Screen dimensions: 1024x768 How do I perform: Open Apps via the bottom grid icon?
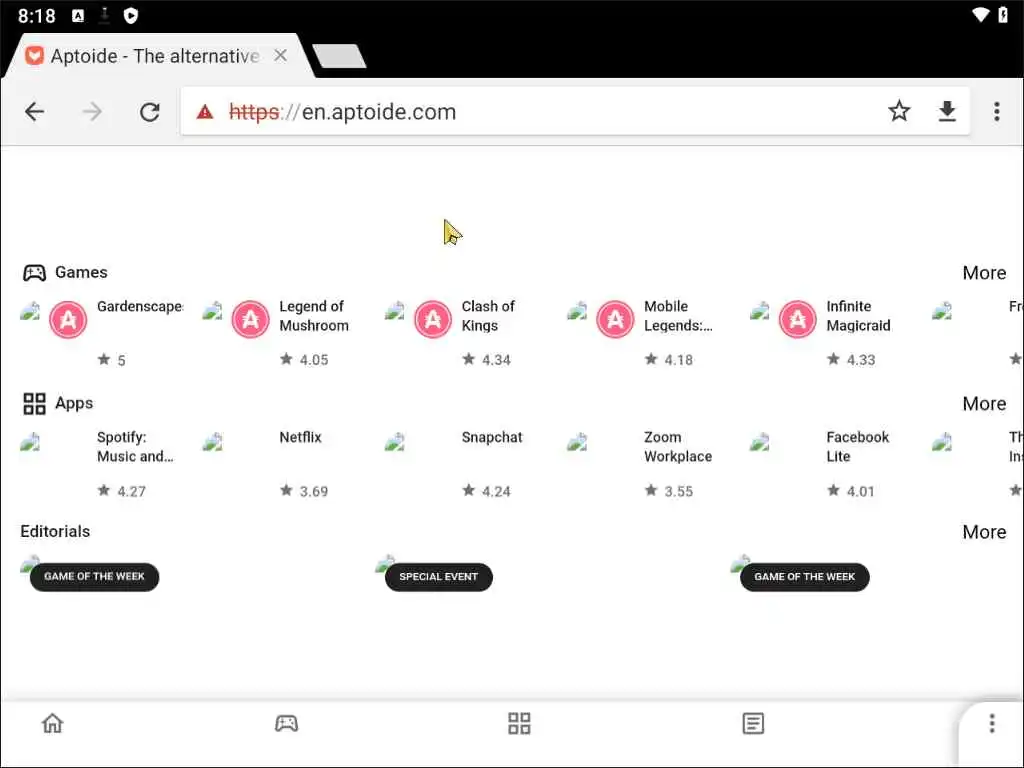[x=519, y=723]
